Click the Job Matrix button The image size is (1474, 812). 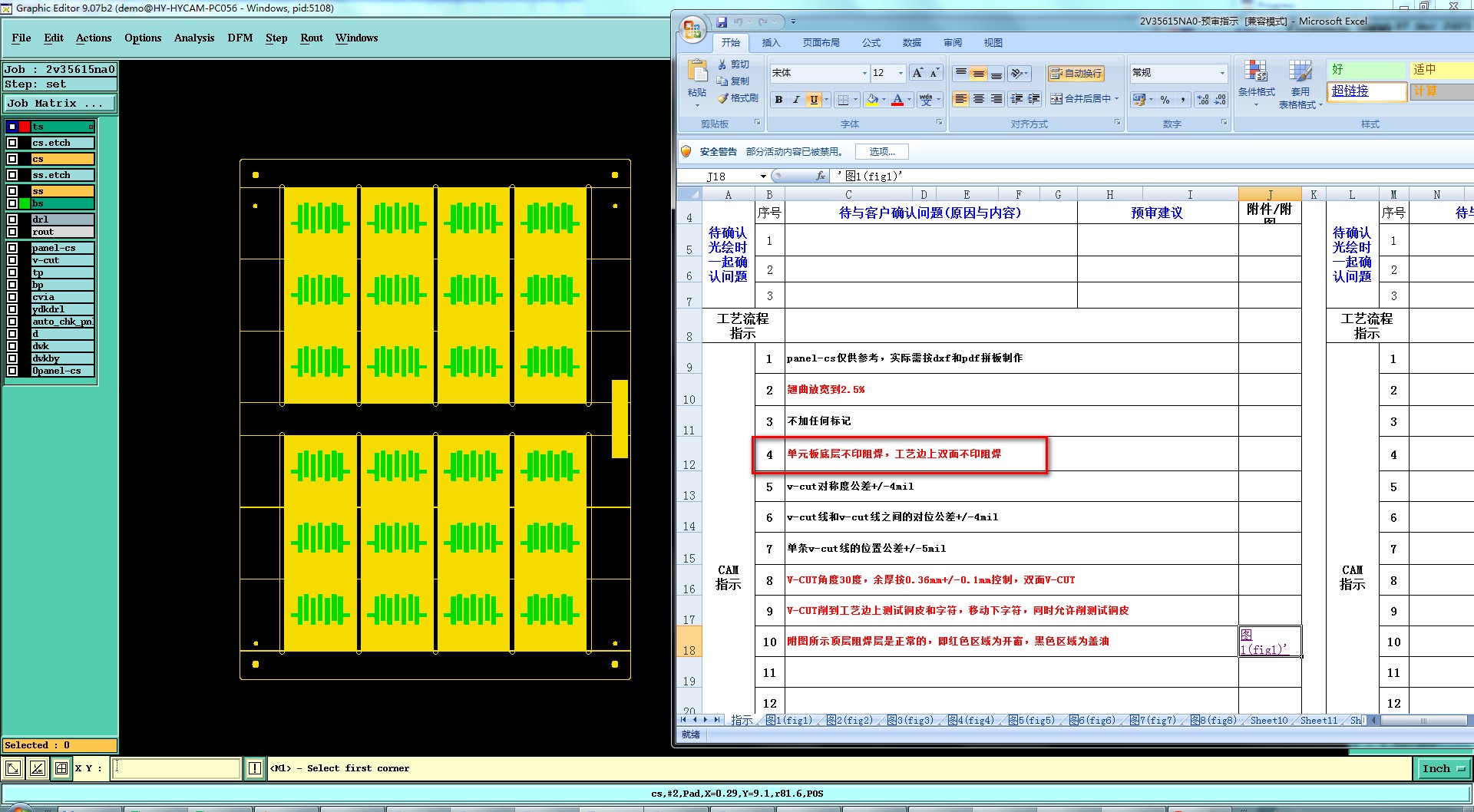60,103
